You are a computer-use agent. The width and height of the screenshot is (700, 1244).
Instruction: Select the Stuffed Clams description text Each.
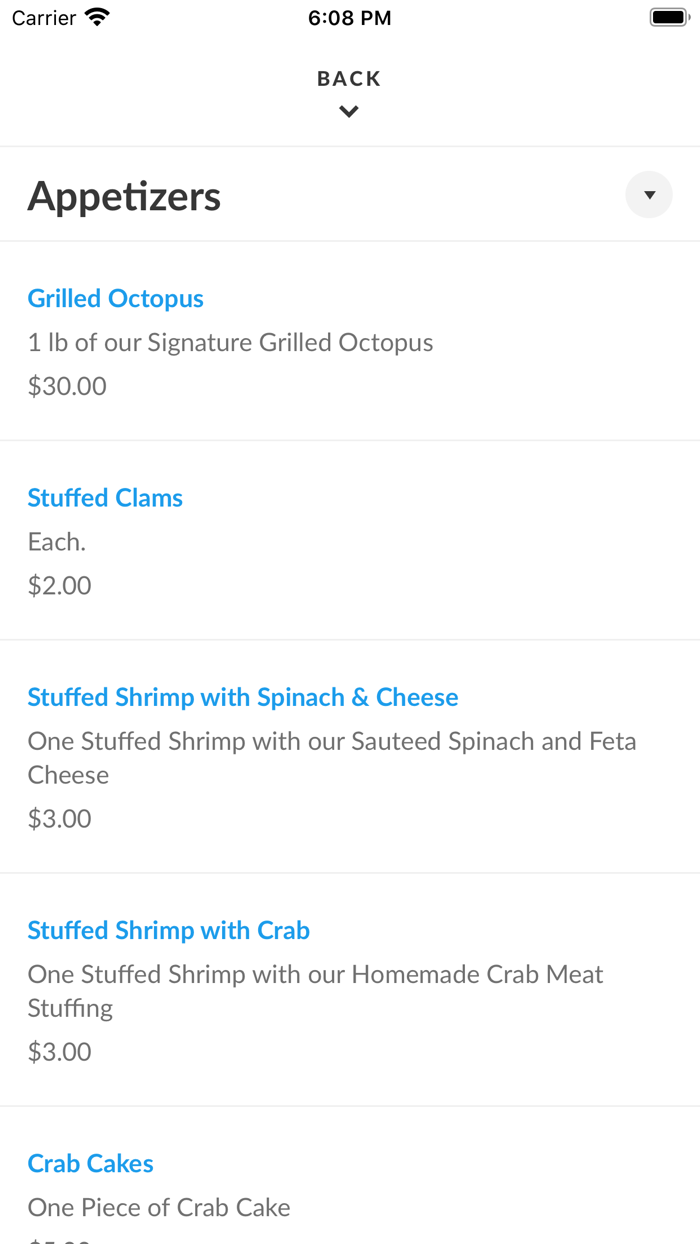click(x=56, y=541)
